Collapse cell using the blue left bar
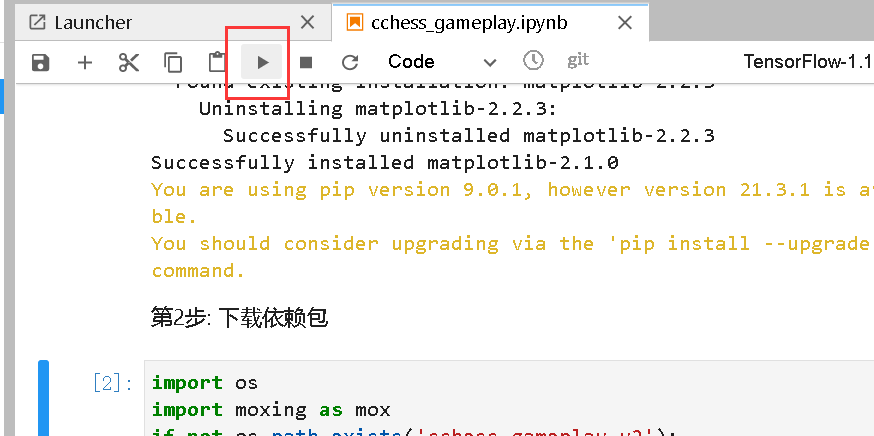Image resolution: width=874 pixels, height=436 pixels. click(43, 398)
